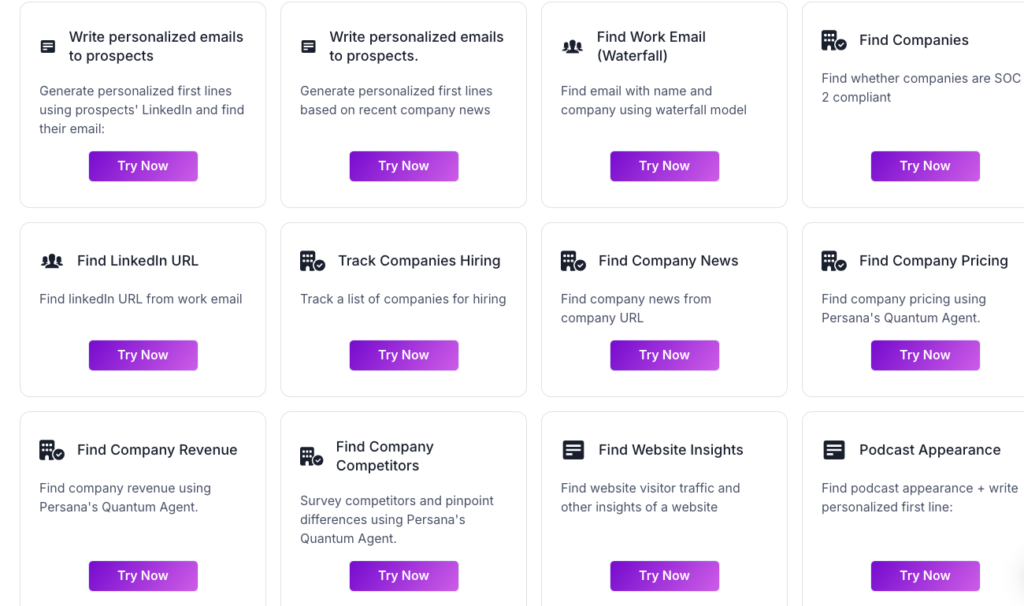Try the Find LinkedIn URL tool now
This screenshot has height=606, width=1024.
(143, 355)
